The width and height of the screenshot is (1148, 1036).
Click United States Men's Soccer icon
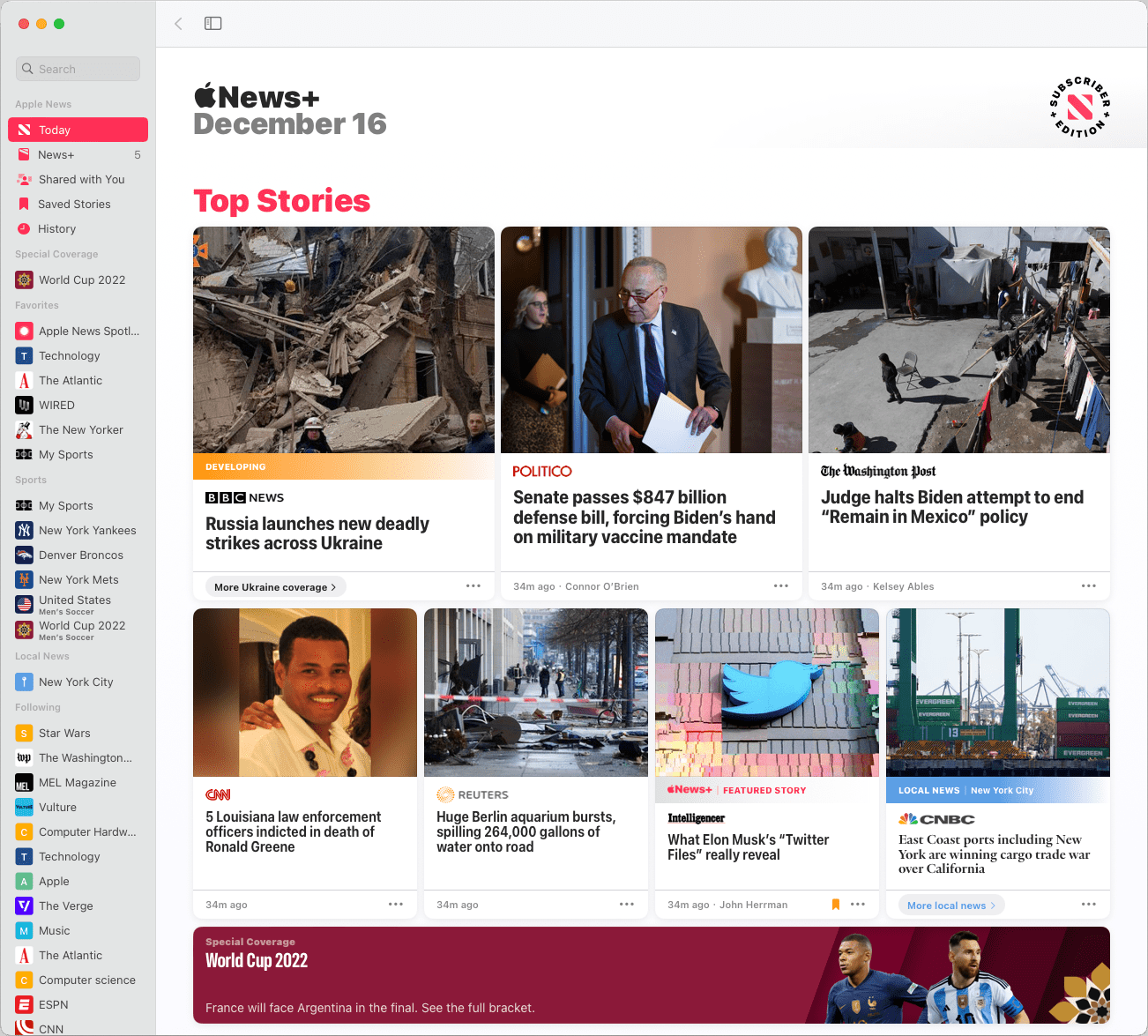coord(24,605)
